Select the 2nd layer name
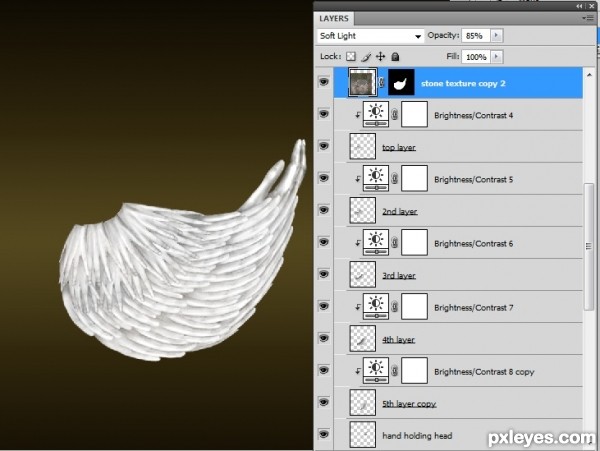The width and height of the screenshot is (600, 451). click(x=399, y=211)
